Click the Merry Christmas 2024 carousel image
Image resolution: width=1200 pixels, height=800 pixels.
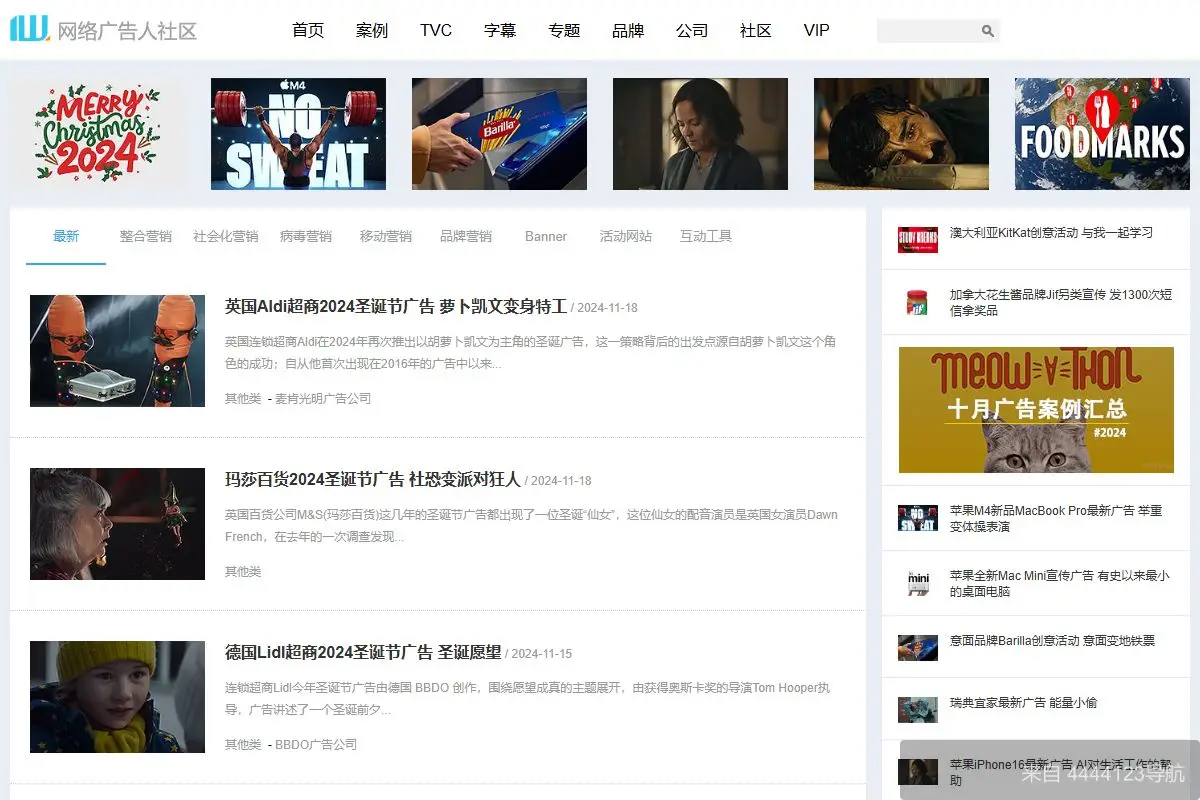point(97,133)
